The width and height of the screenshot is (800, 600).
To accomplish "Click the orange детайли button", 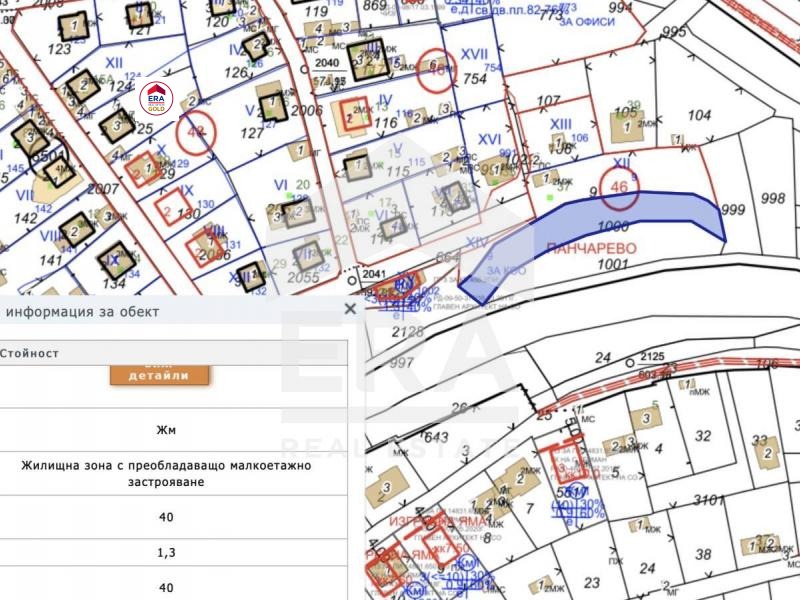I will click(160, 375).
